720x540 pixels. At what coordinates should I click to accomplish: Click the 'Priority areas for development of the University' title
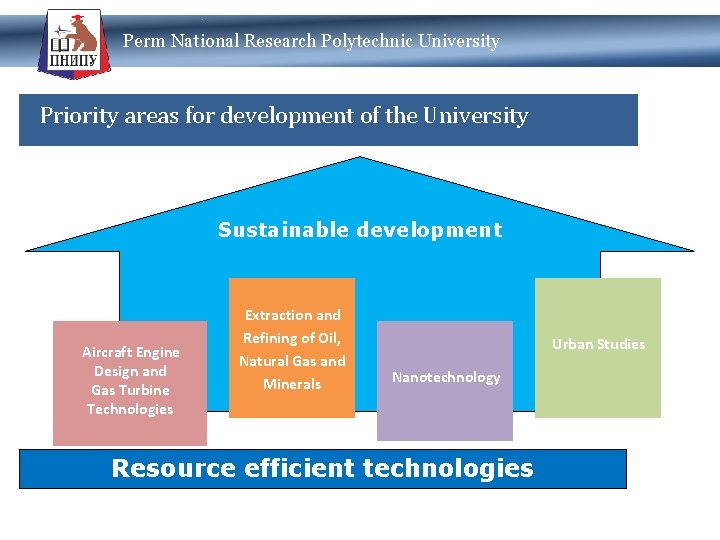pos(284,115)
